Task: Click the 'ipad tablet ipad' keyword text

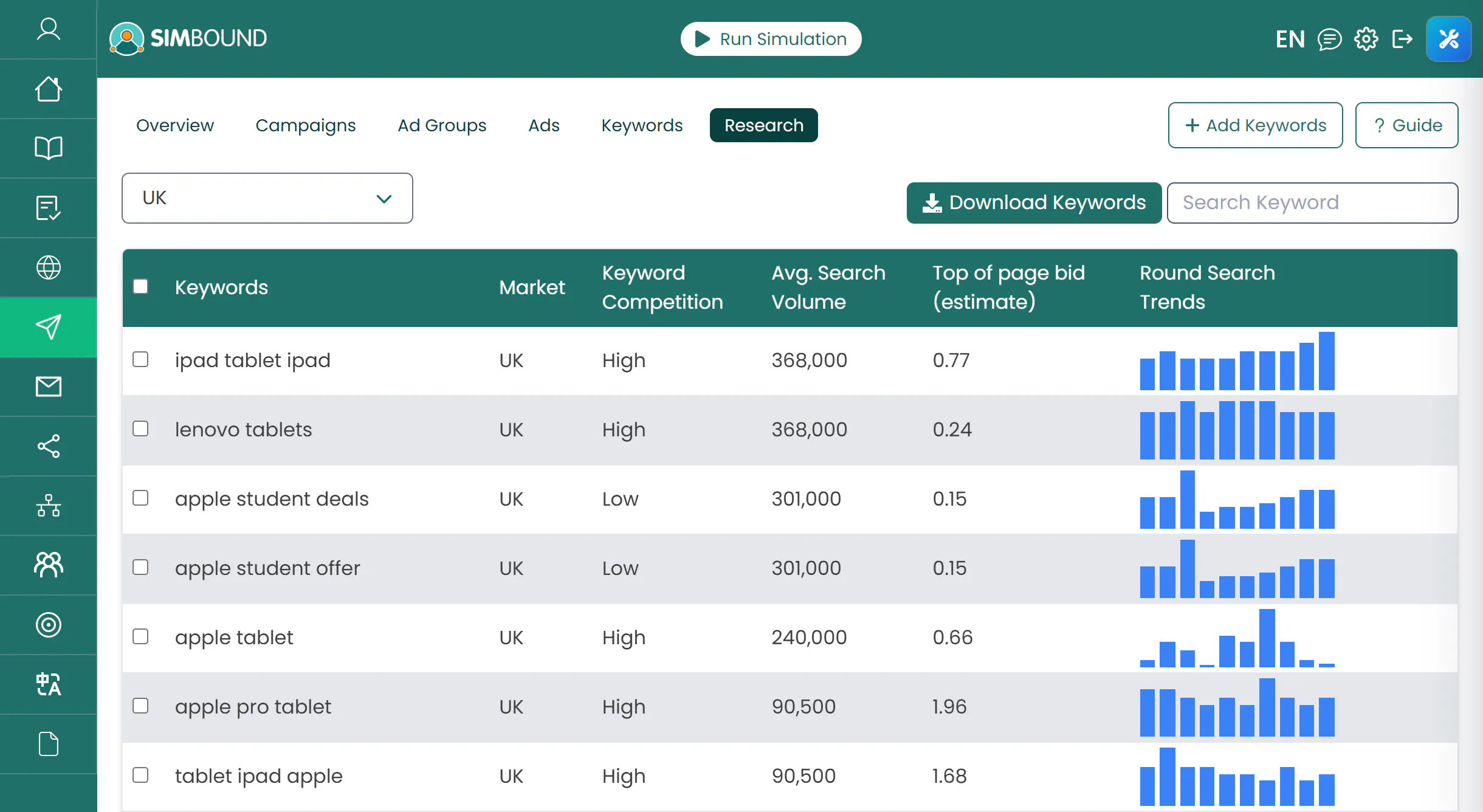Action: tap(253, 360)
